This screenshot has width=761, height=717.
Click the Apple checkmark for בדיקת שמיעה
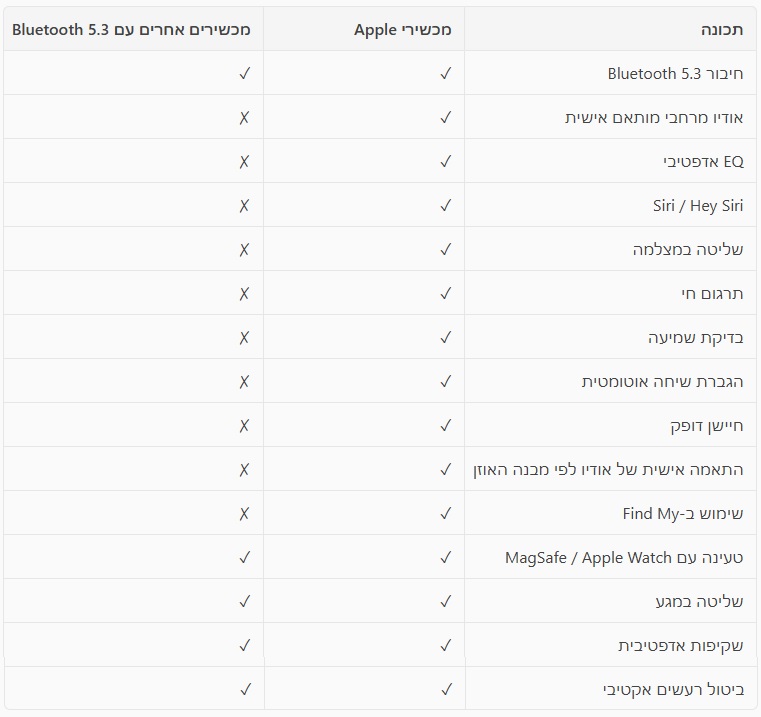pyautogui.click(x=445, y=338)
